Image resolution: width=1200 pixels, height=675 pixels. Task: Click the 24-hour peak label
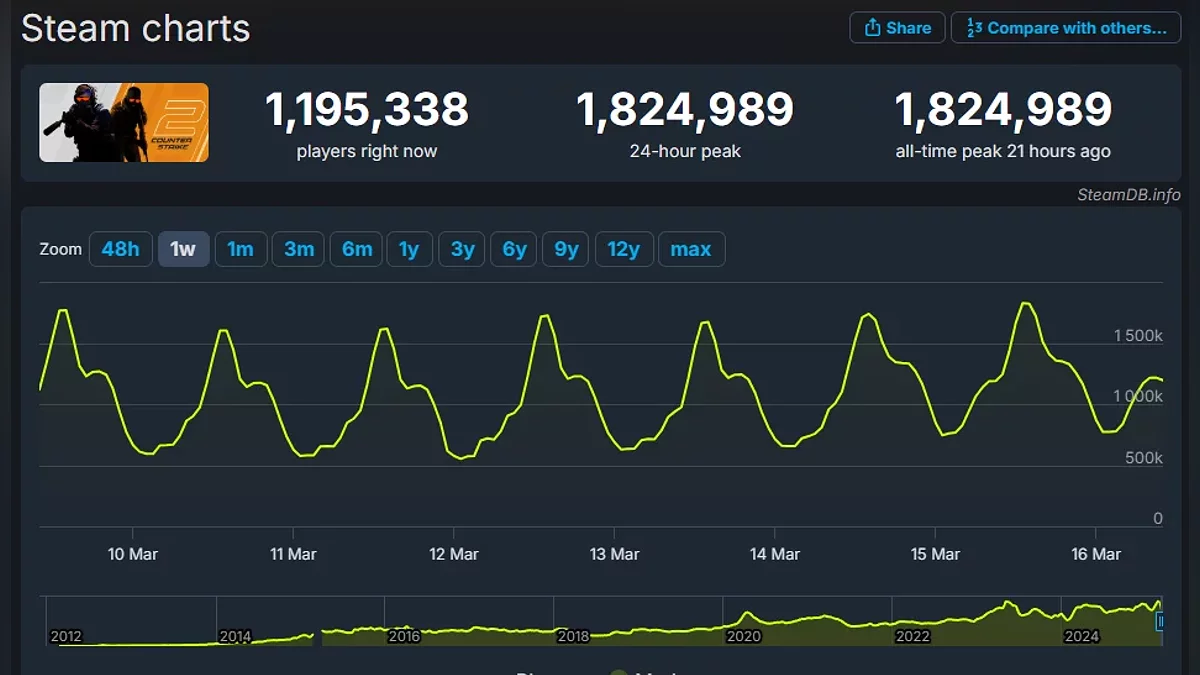[685, 152]
